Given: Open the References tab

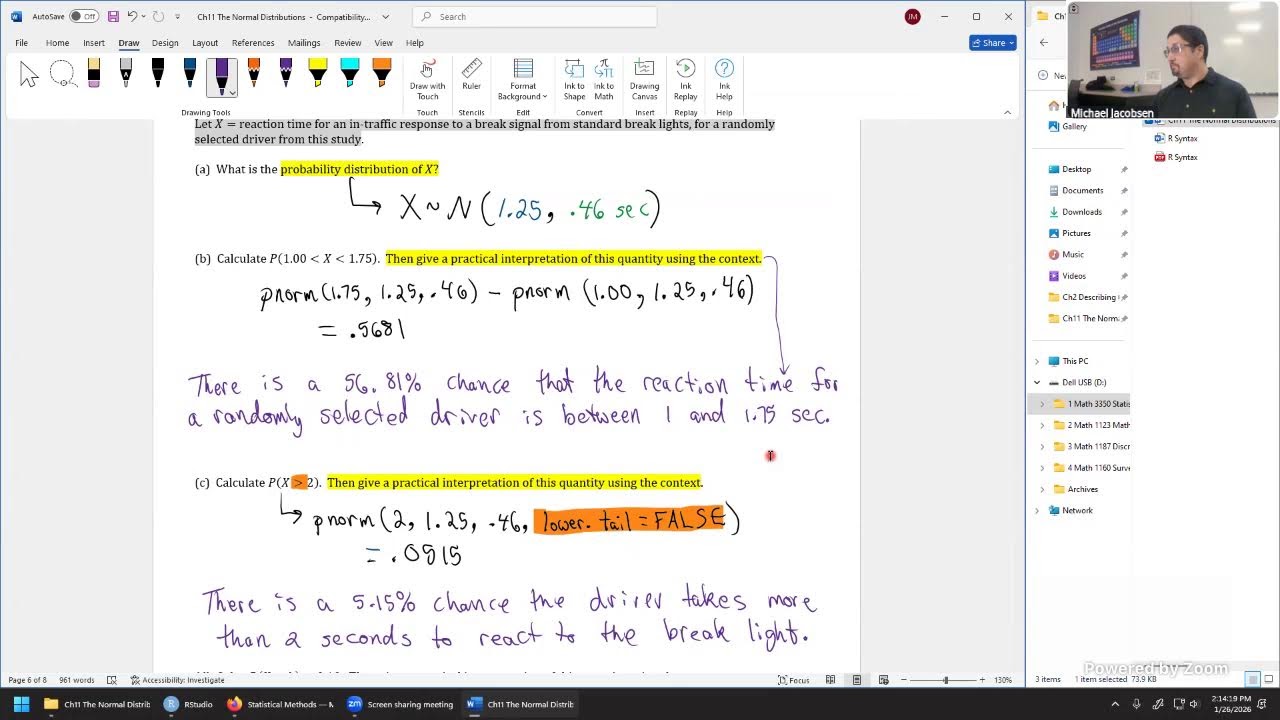Looking at the screenshot, I should (x=253, y=43).
